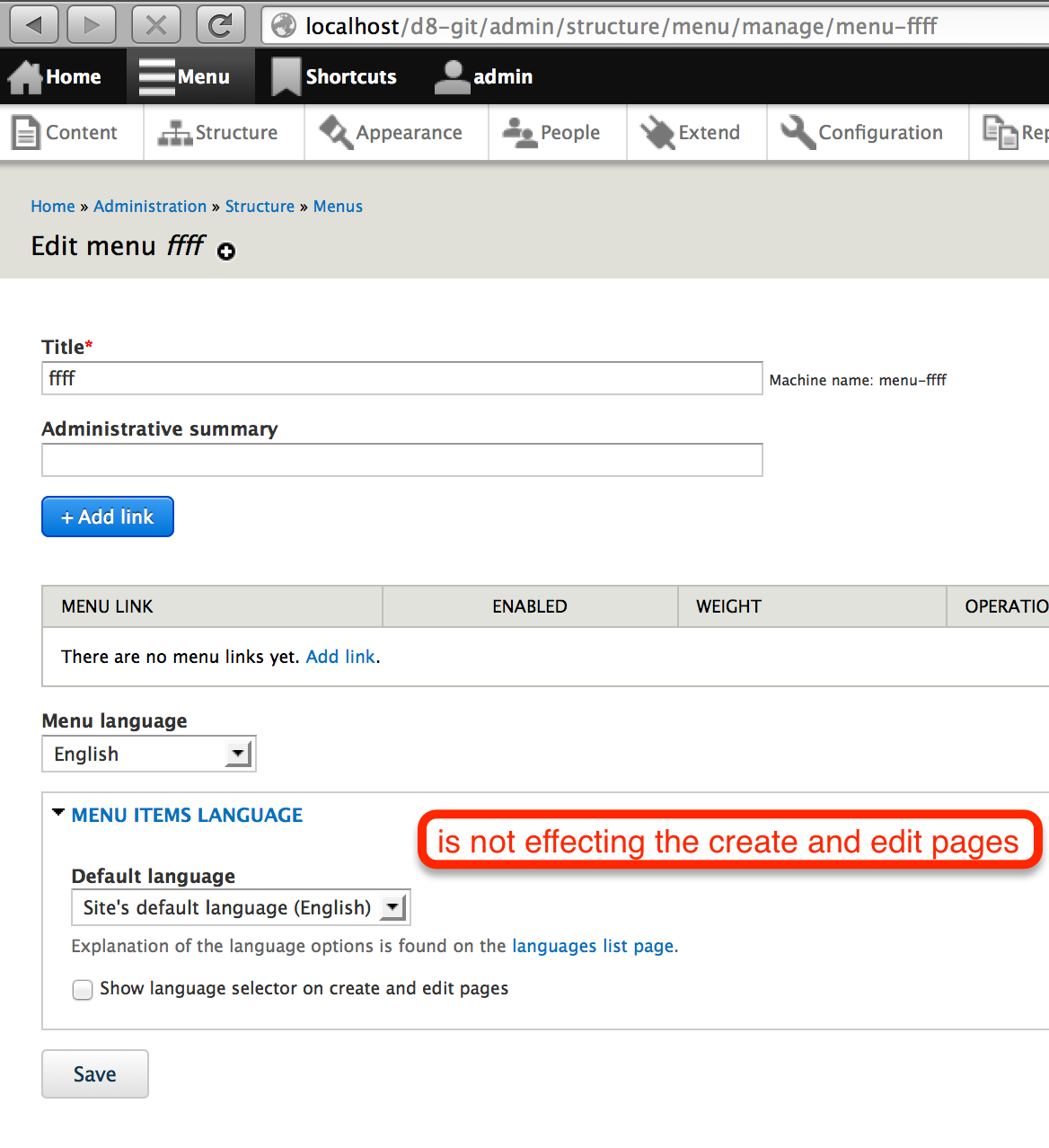Enable show language selector on create and edit pages
Viewport: 1049px width, 1148px height.
click(x=82, y=989)
